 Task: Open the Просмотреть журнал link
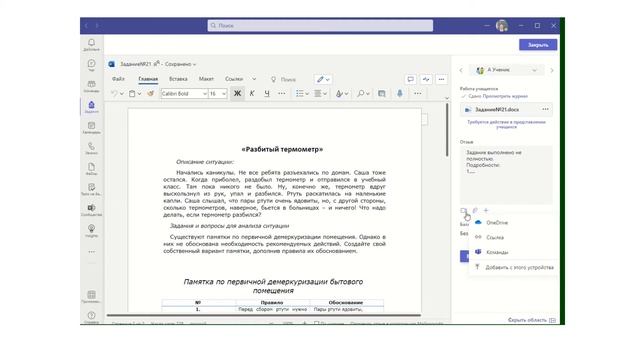point(506,96)
